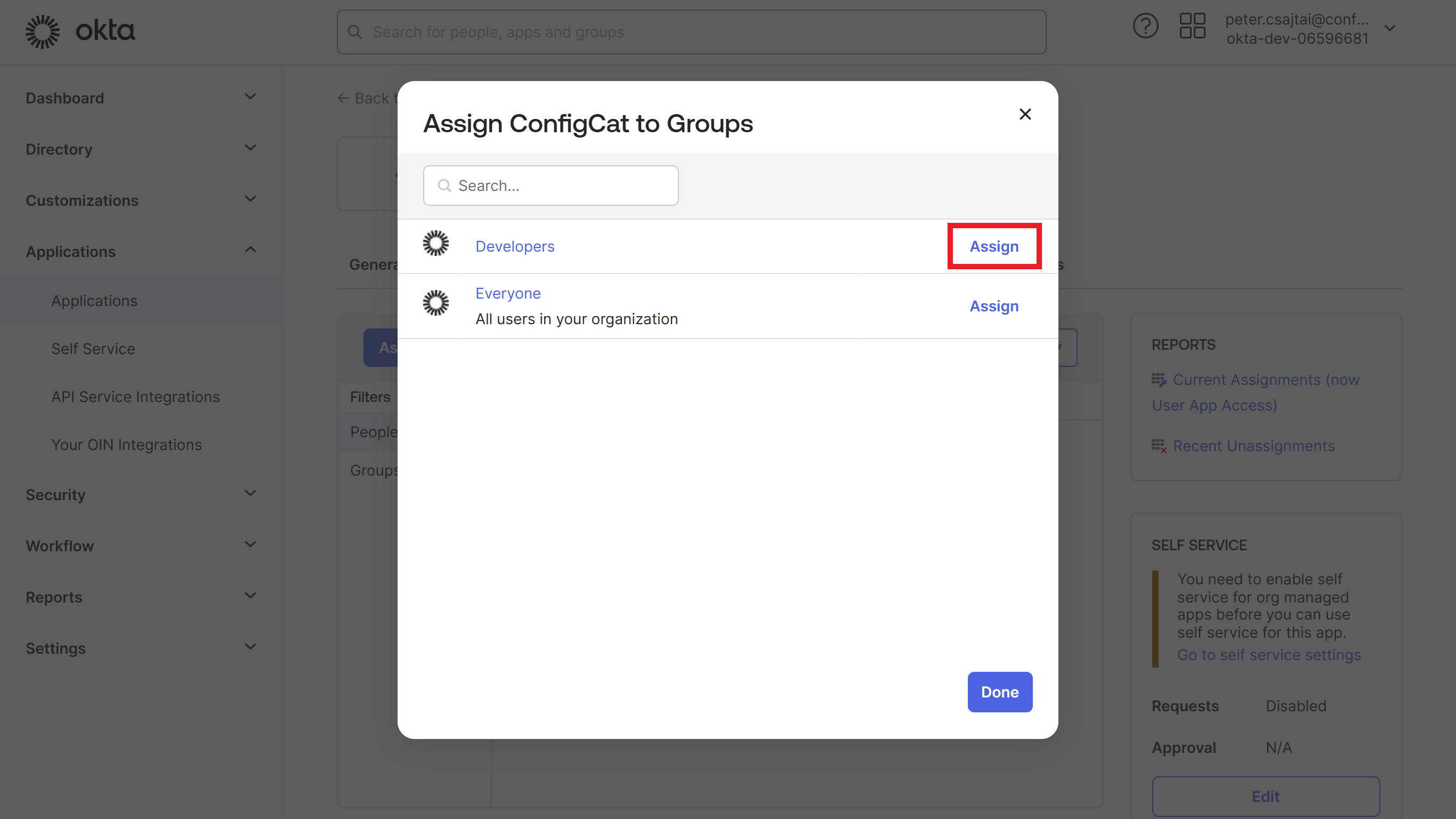
Task: Assign the Developers group
Action: (993, 246)
